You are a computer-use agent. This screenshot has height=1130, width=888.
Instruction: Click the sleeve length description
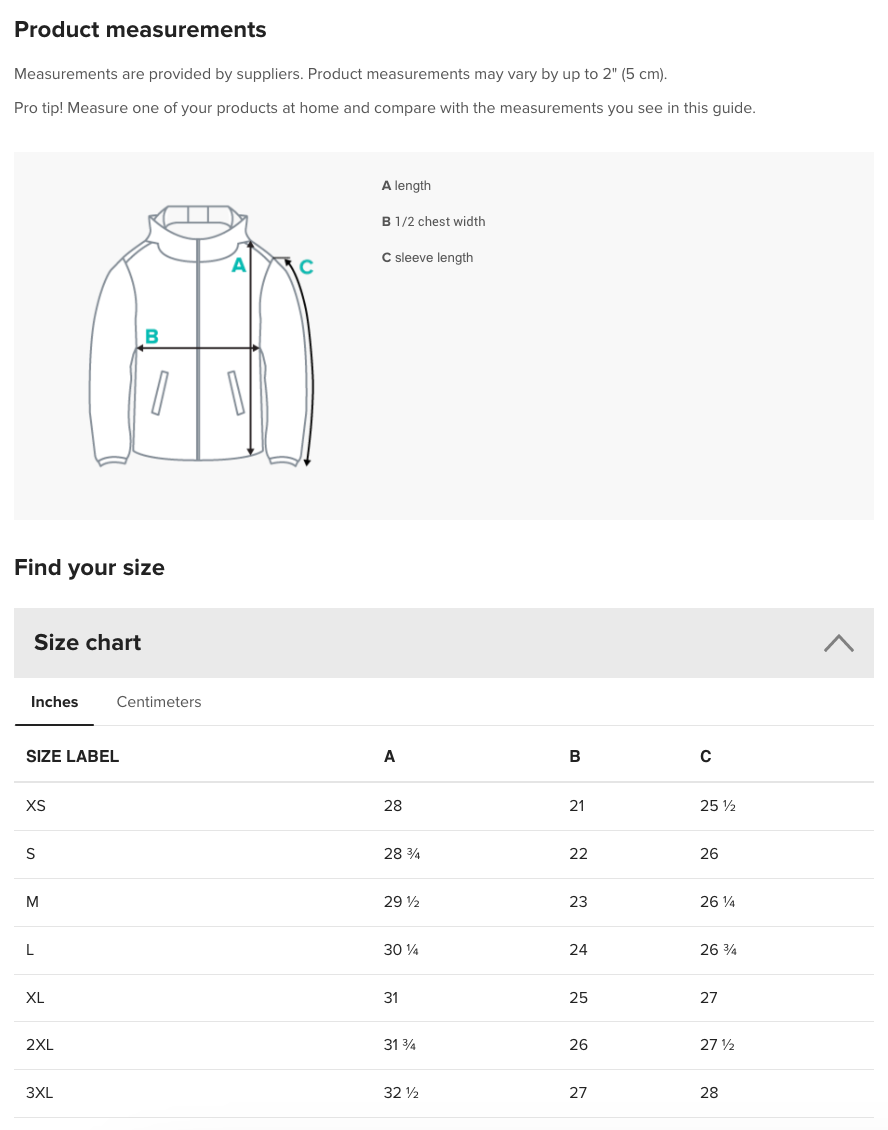tap(427, 257)
